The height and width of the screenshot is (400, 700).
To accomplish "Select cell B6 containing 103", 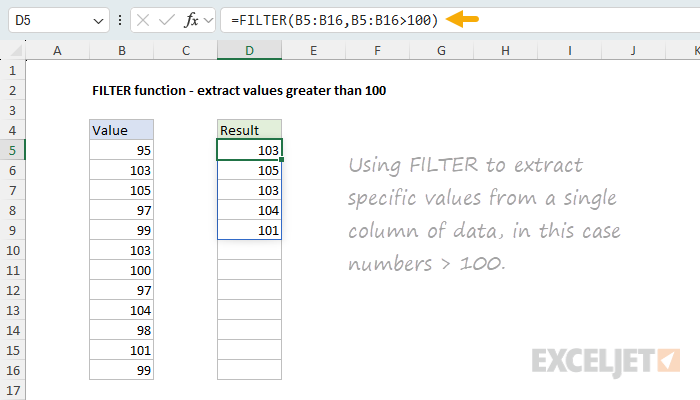I will (121, 171).
